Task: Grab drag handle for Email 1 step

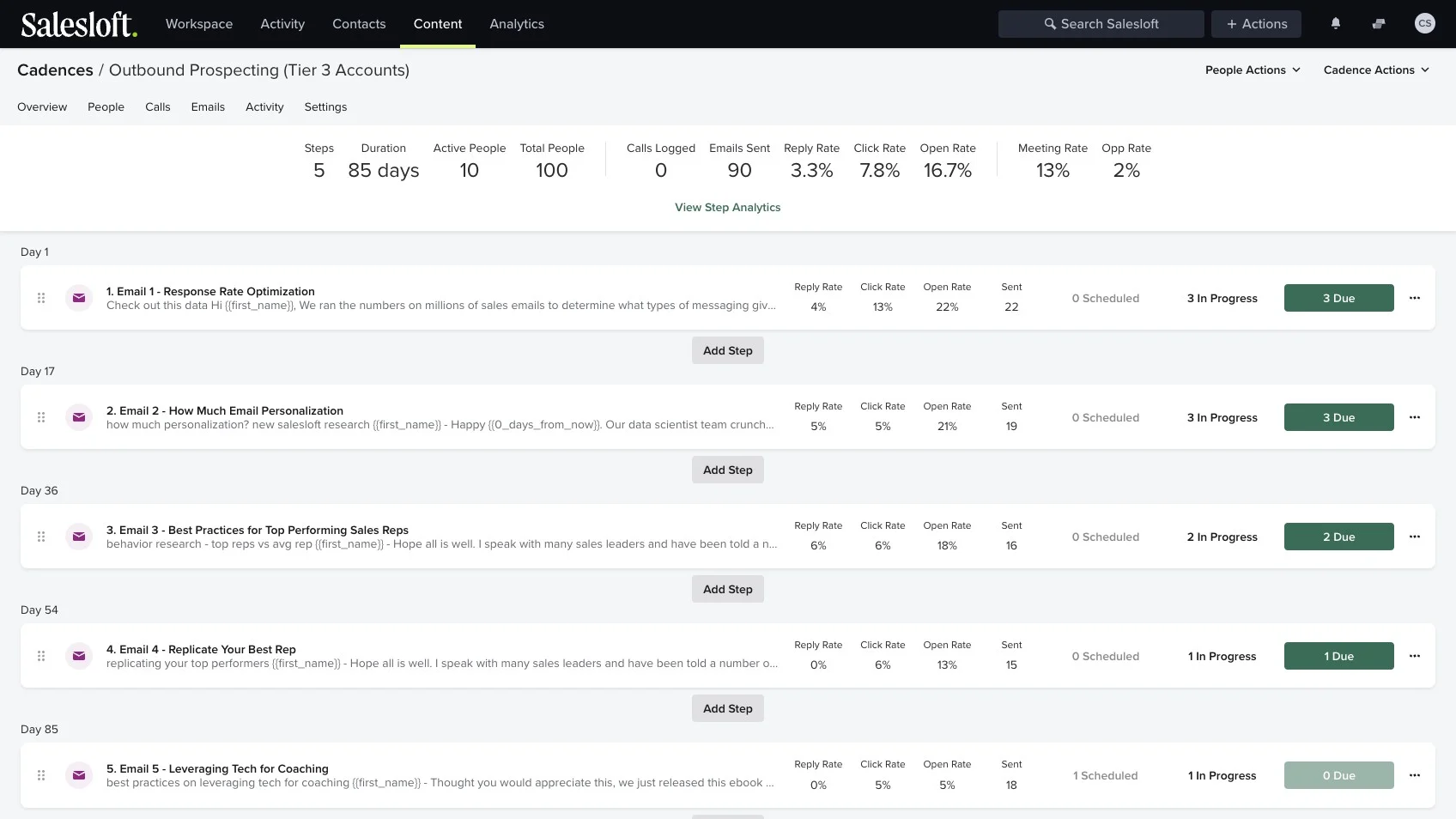Action: click(x=41, y=298)
